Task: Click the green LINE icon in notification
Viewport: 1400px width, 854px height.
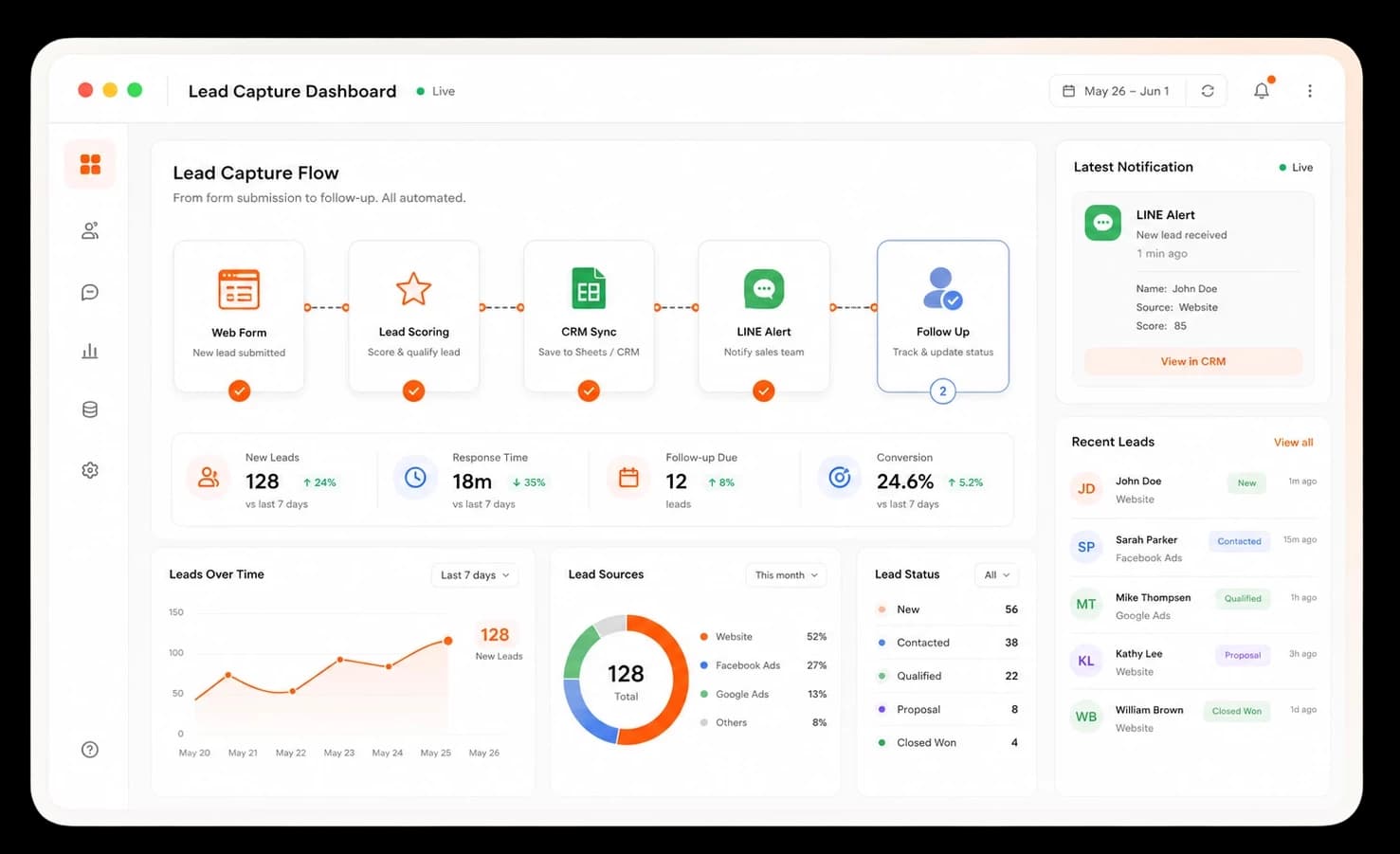Action: (1102, 223)
